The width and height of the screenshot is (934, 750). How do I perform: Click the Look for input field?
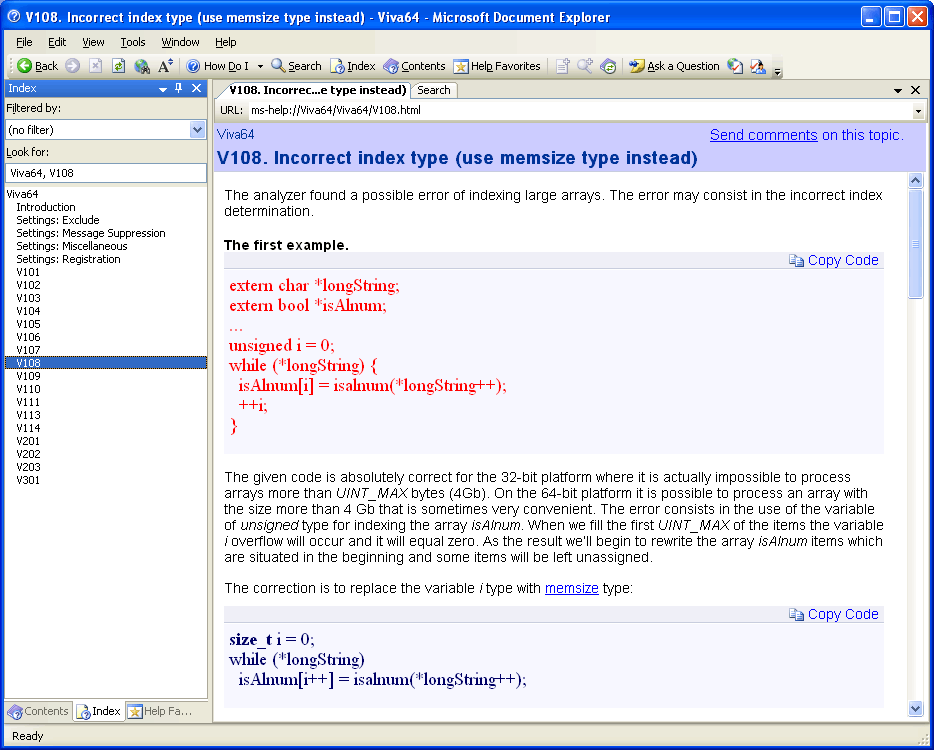click(x=106, y=173)
